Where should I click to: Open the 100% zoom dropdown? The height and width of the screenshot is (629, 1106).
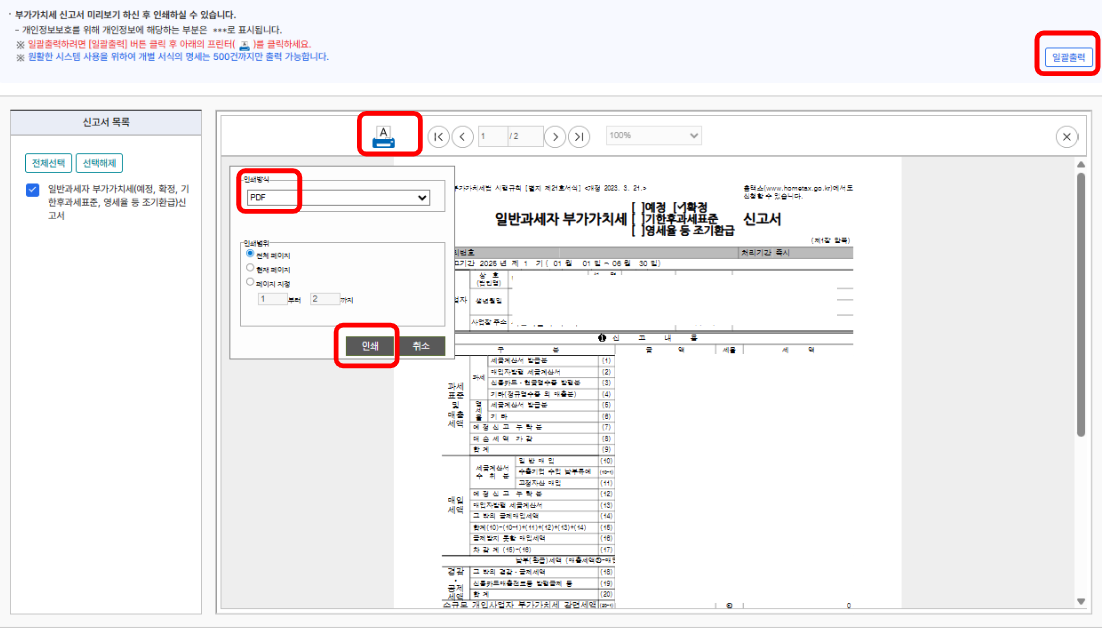(x=653, y=135)
